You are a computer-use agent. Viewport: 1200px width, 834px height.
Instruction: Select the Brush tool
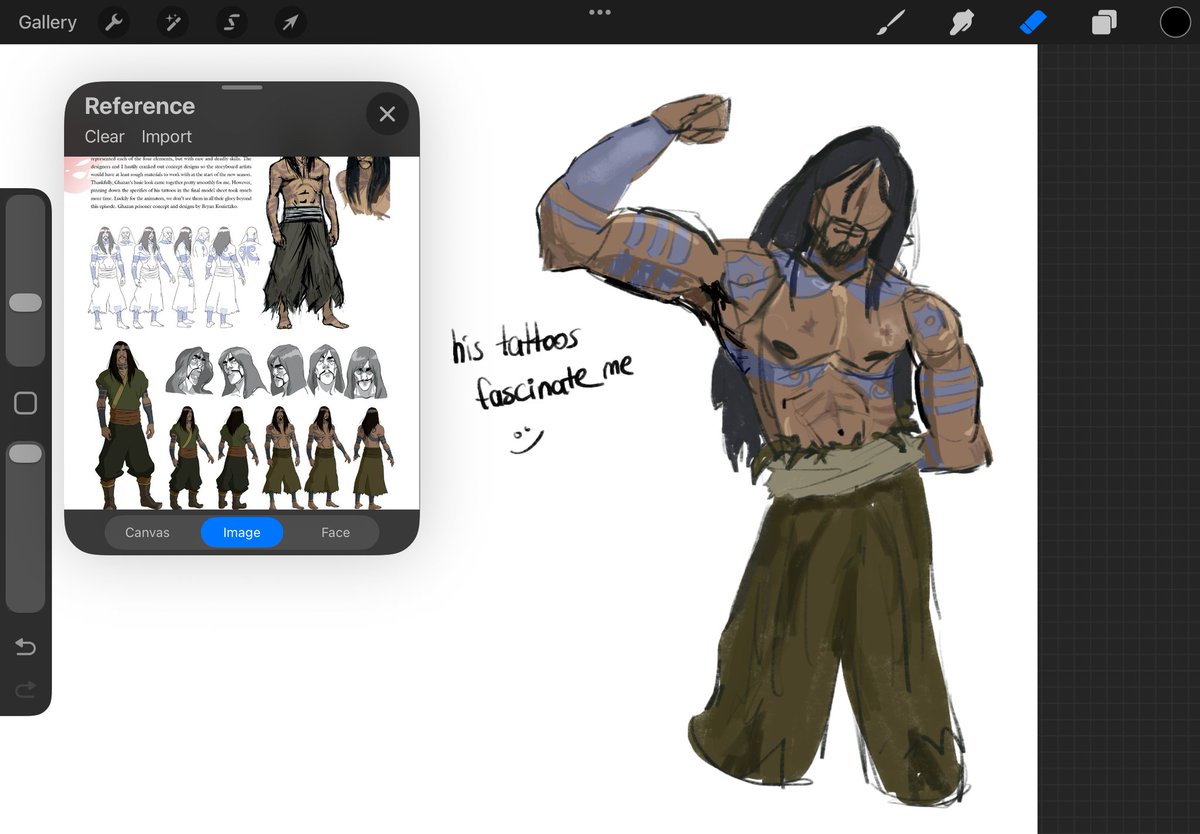click(889, 22)
